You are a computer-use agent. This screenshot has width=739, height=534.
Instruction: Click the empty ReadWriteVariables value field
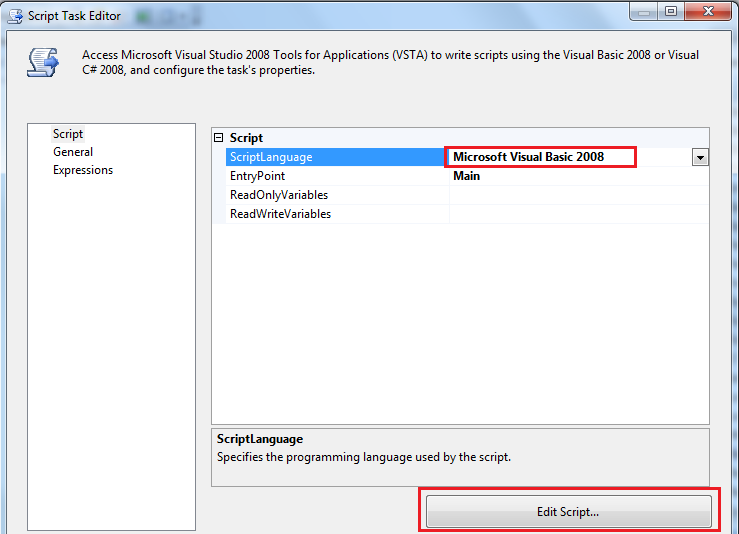[579, 214]
